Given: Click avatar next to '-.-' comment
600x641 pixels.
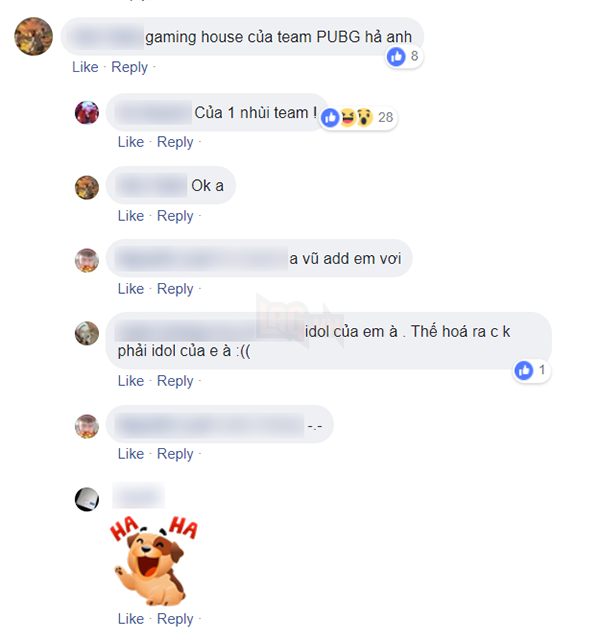Looking at the screenshot, I should (x=87, y=426).
